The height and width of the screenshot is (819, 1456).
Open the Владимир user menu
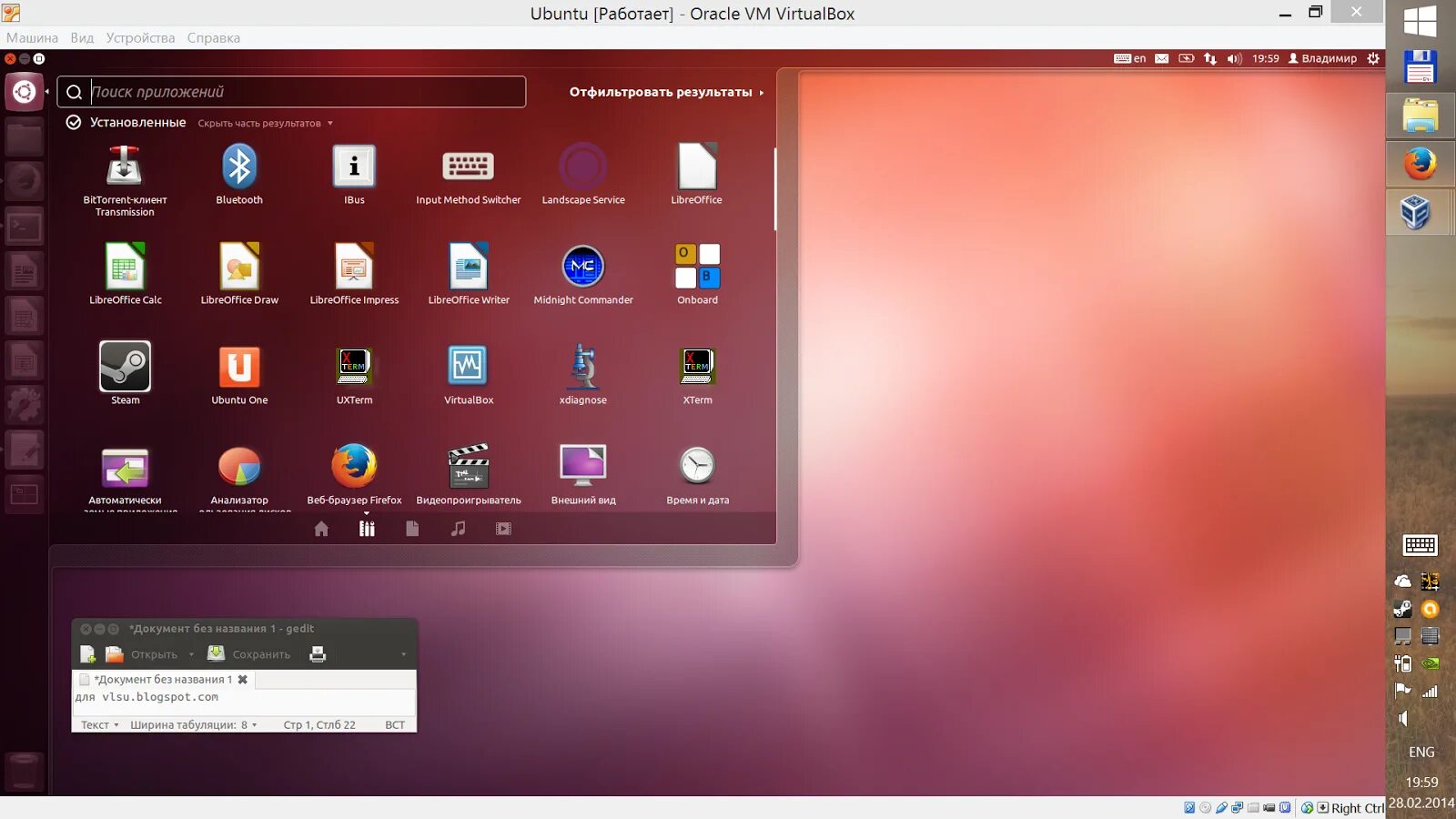point(1322,58)
